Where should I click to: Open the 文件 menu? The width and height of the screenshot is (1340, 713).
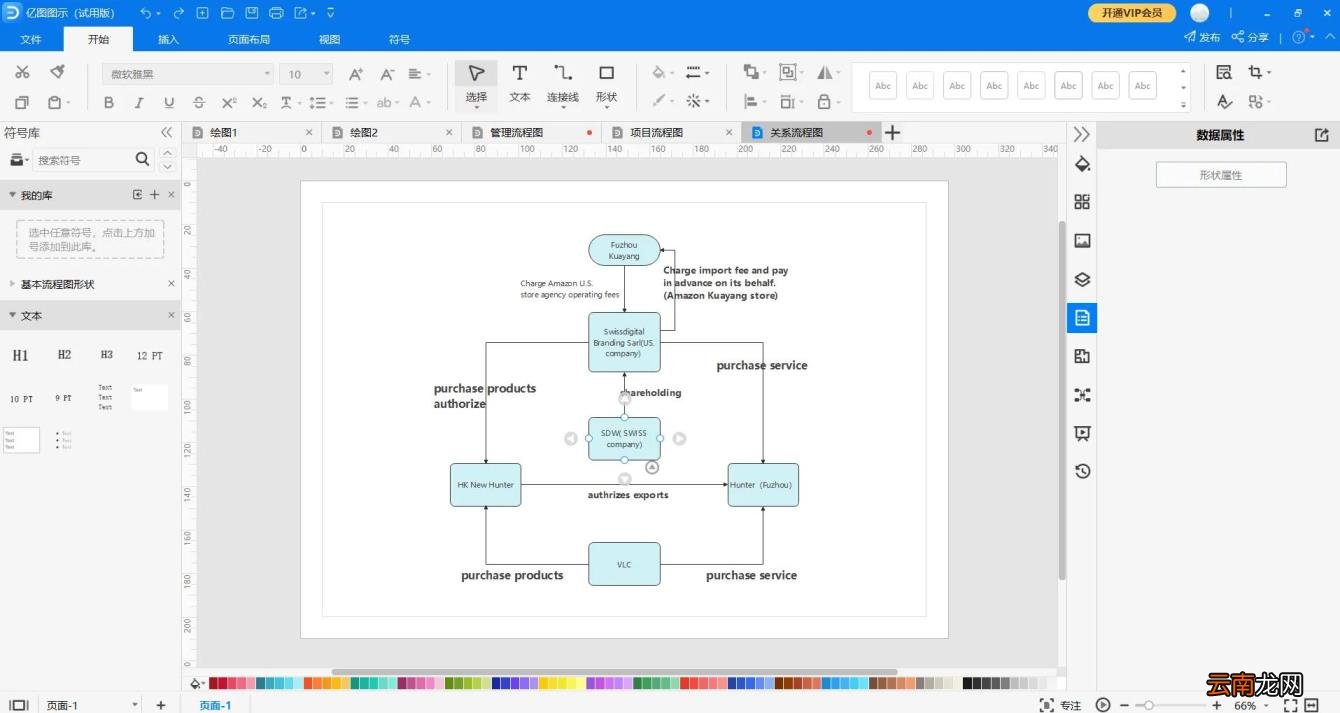(x=31, y=39)
